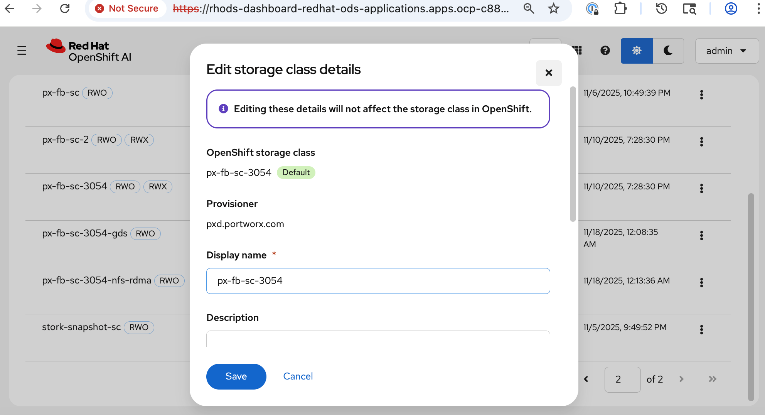The height and width of the screenshot is (415, 765).
Task: Click the Cancel link
Action: pyautogui.click(x=298, y=376)
